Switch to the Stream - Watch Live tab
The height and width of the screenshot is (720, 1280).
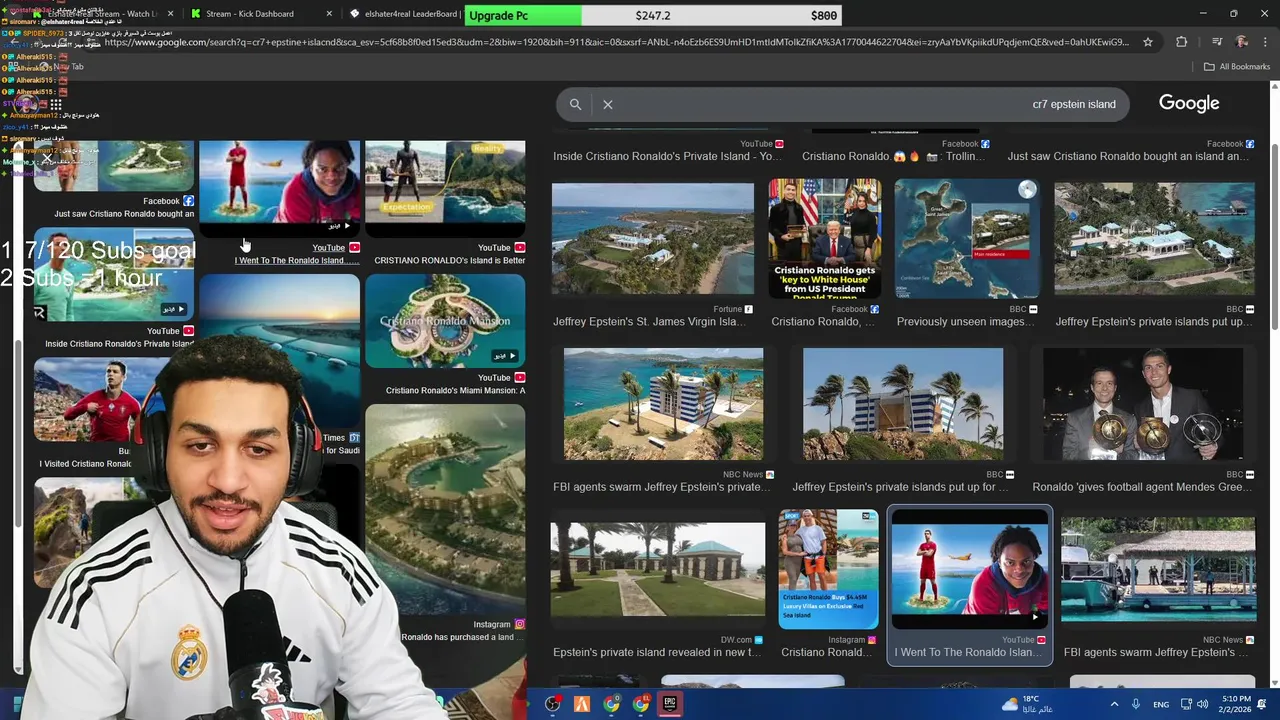(98, 14)
